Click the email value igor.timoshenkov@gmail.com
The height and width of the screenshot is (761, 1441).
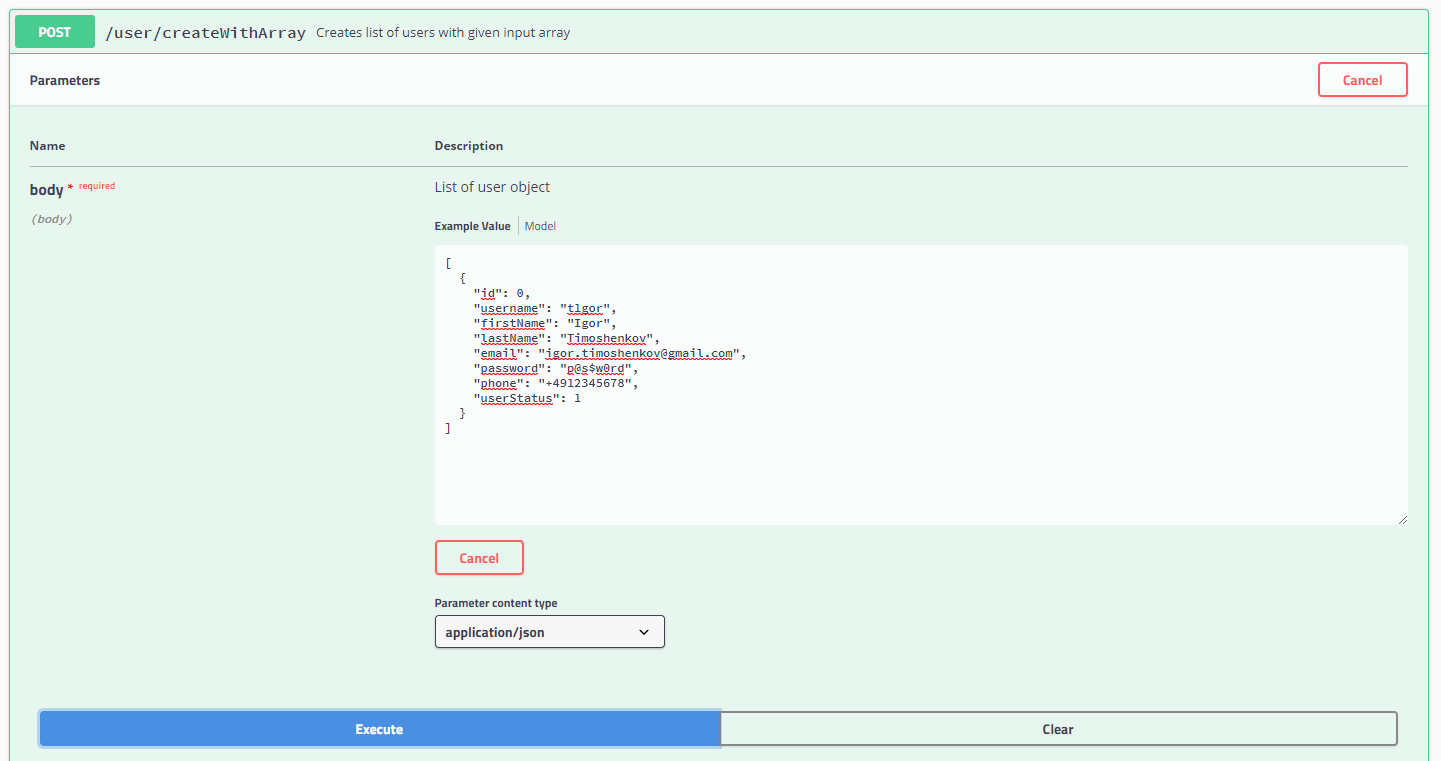point(640,353)
